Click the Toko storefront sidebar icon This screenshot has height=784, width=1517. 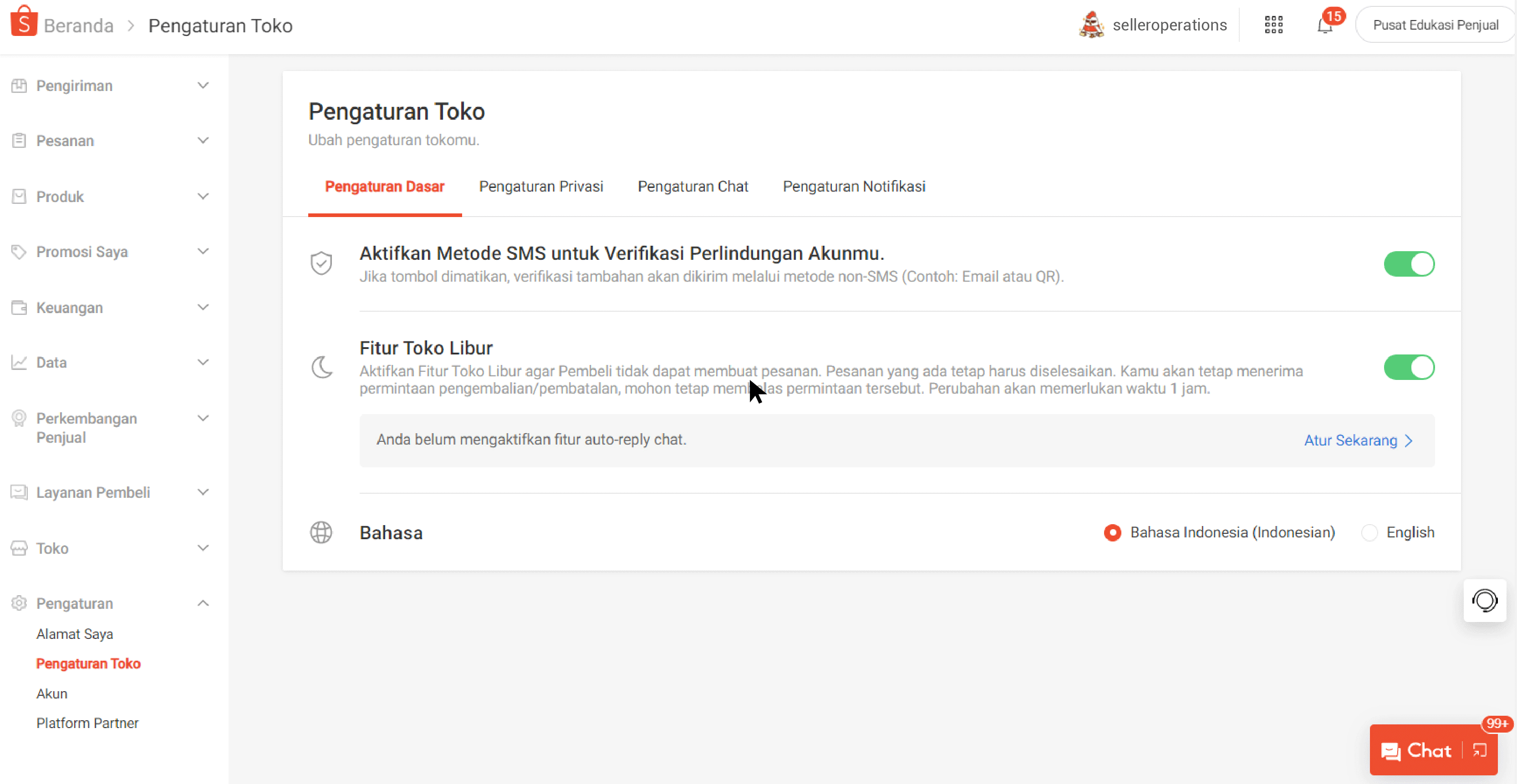coord(19,548)
